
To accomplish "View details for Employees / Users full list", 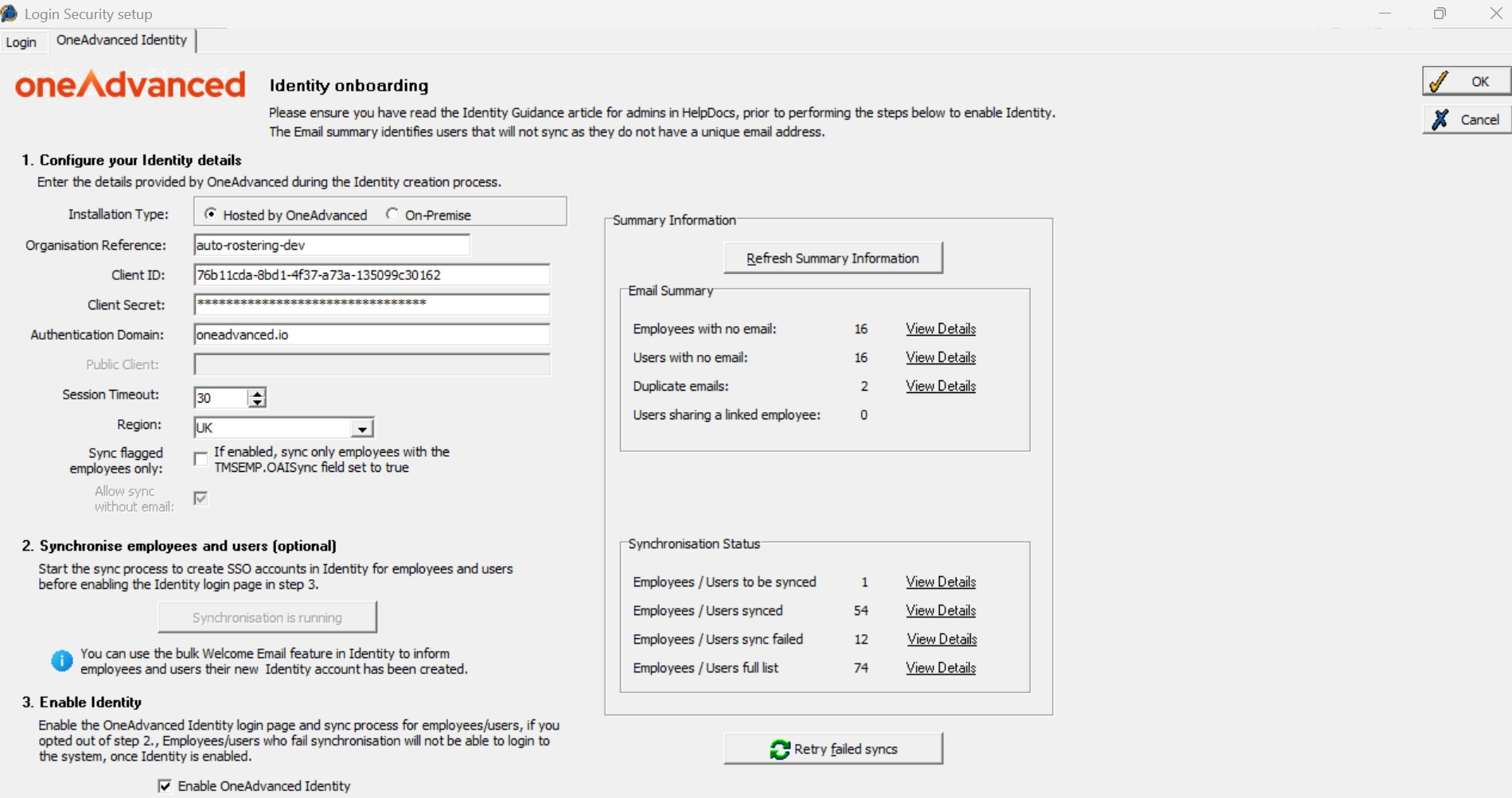I will click(x=941, y=668).
